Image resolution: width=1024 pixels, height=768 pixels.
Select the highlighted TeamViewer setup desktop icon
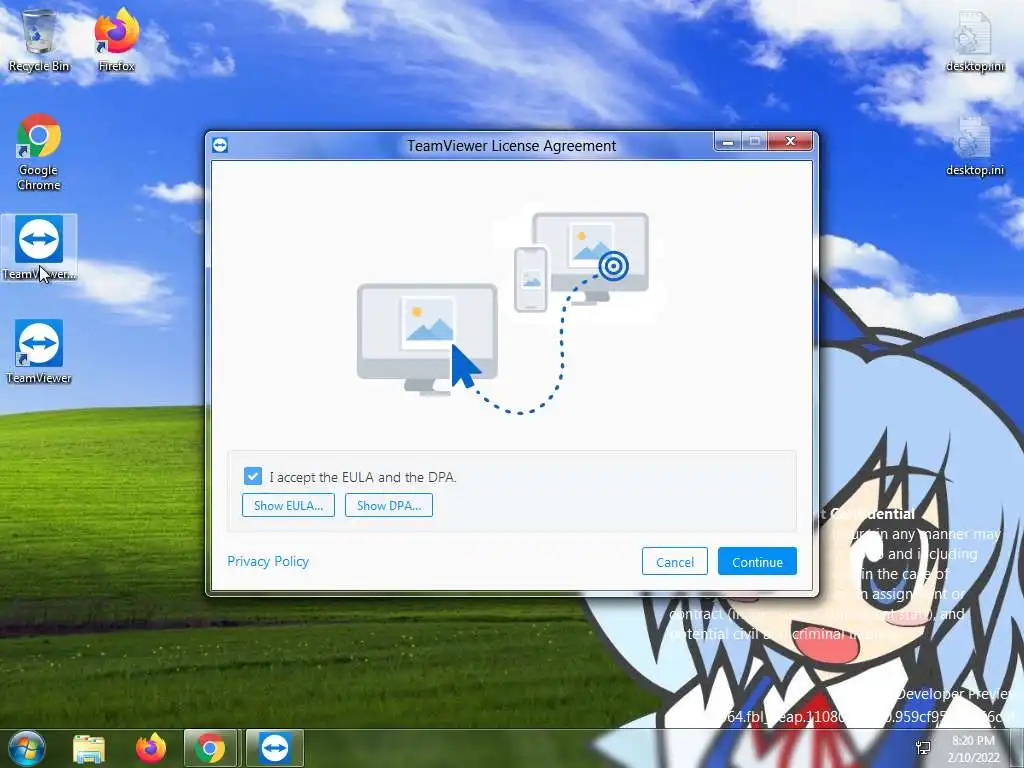pos(39,248)
